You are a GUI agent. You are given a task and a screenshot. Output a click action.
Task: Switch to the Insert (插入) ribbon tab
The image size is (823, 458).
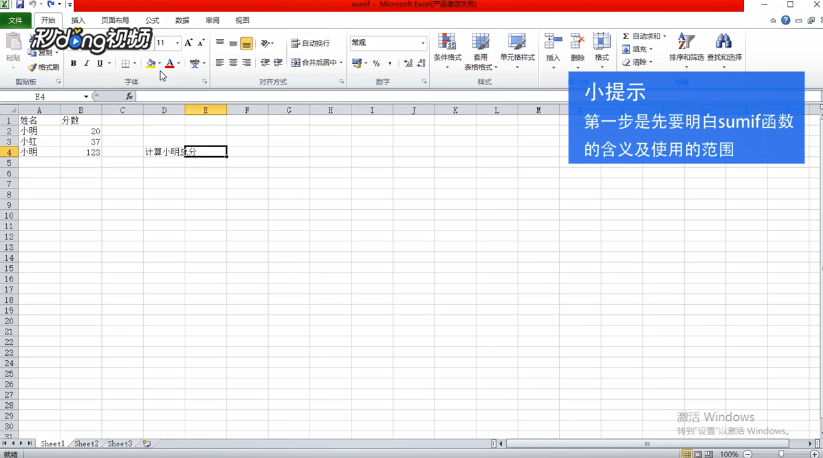click(78, 20)
